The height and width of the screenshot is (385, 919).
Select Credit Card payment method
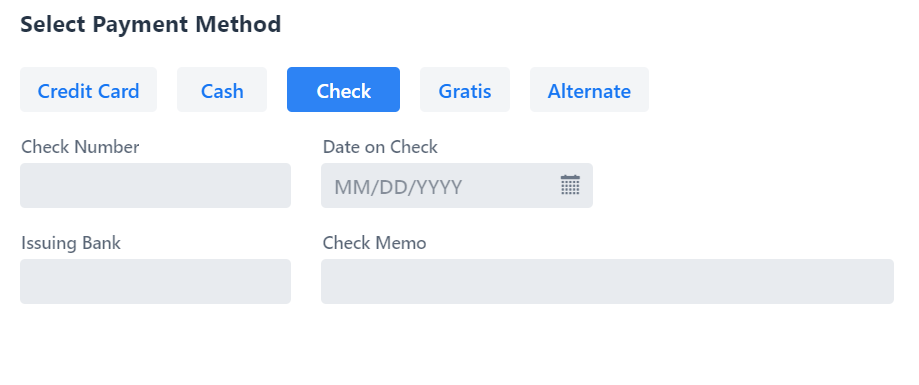89,90
